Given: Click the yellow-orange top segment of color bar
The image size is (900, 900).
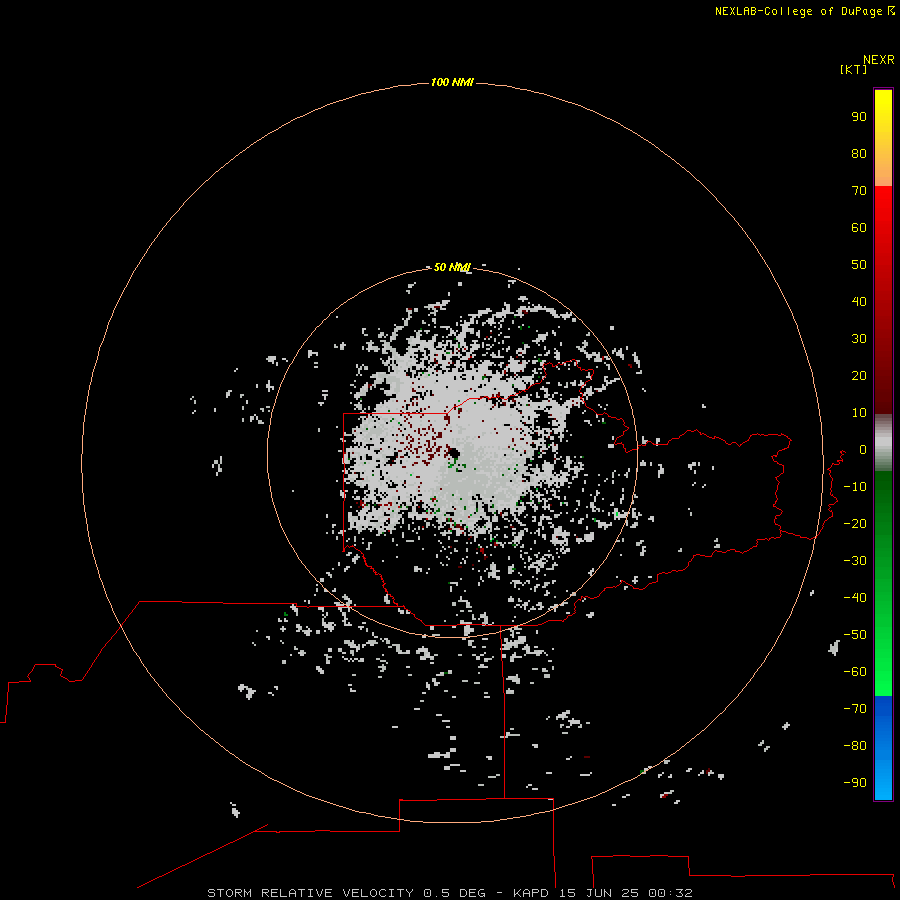Looking at the screenshot, I should pos(883,138).
